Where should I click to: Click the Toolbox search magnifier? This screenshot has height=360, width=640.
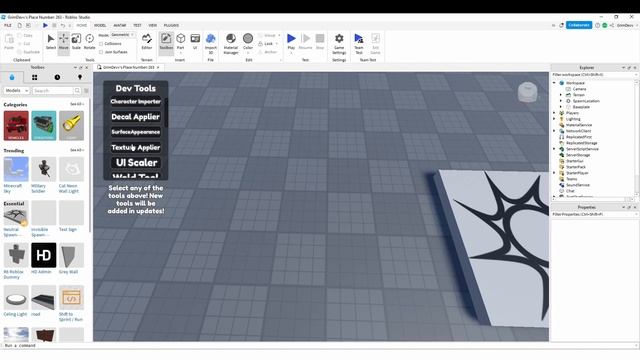tap(77, 91)
